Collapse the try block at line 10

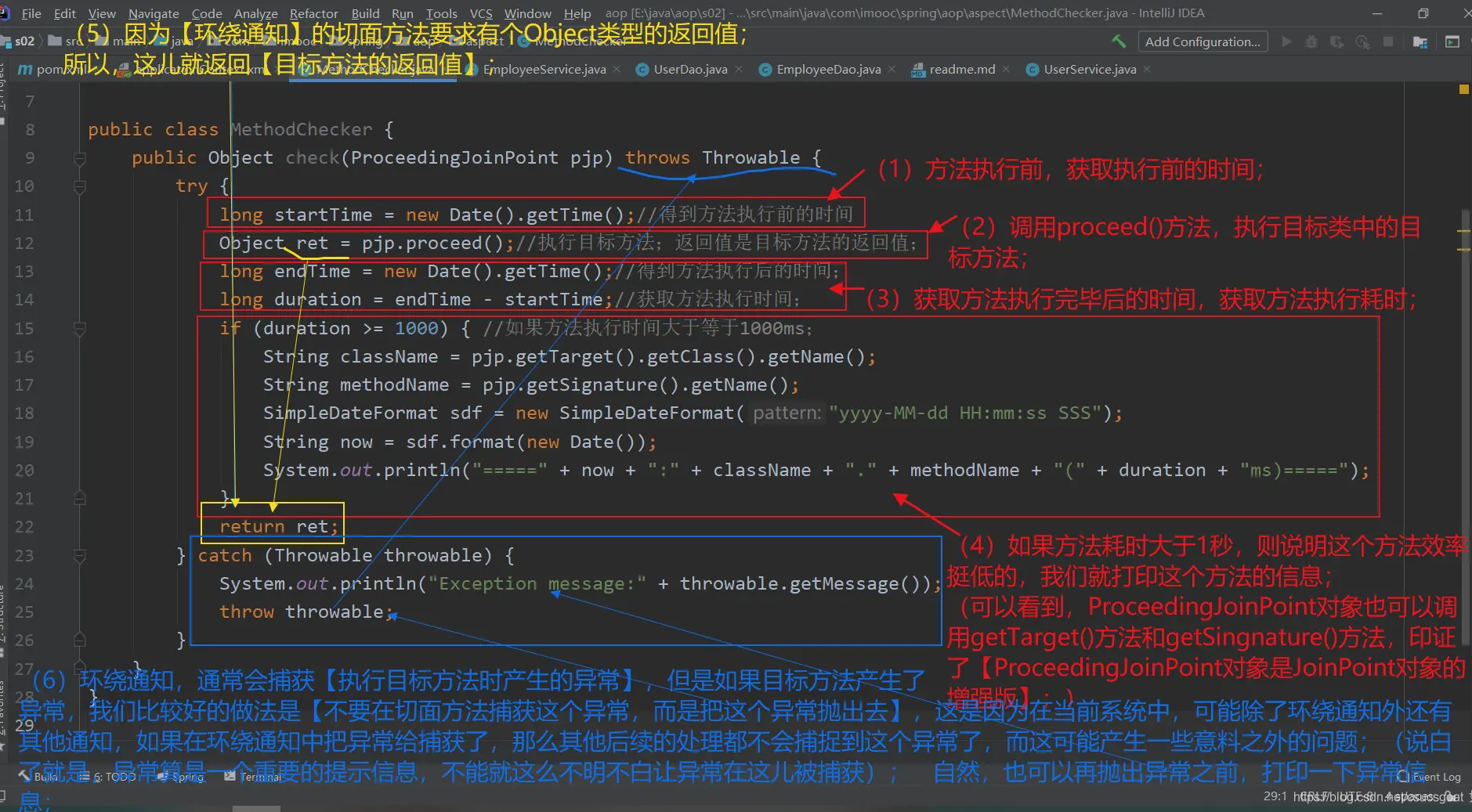coord(79,186)
